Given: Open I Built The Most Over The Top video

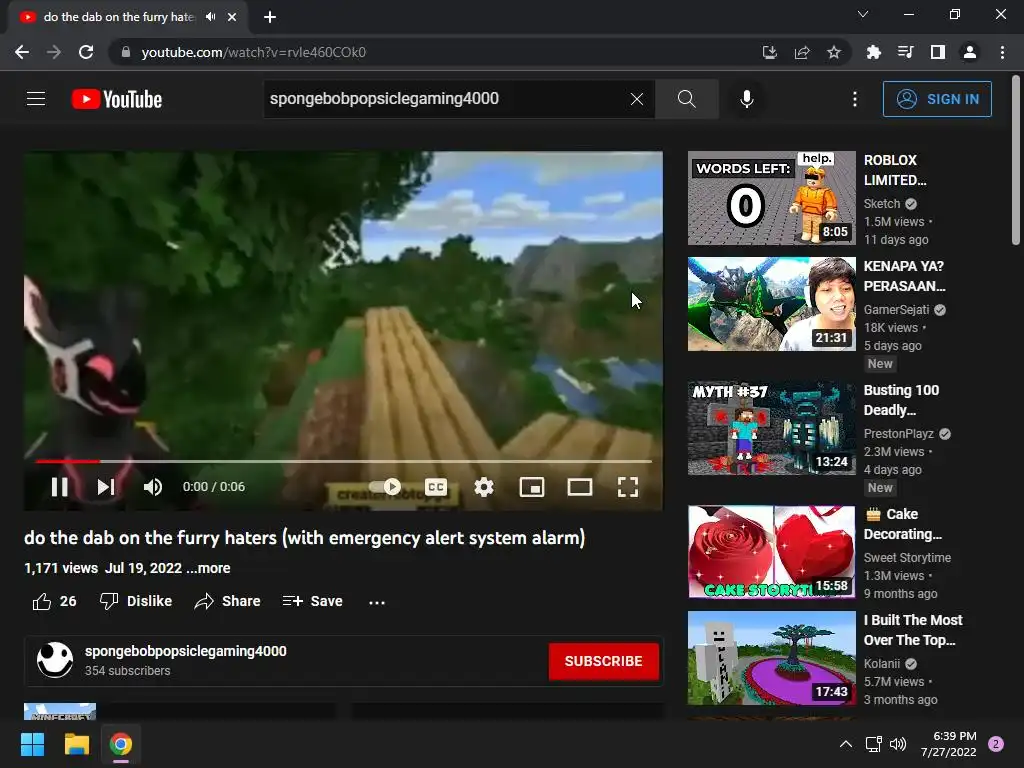Looking at the screenshot, I should (771, 658).
